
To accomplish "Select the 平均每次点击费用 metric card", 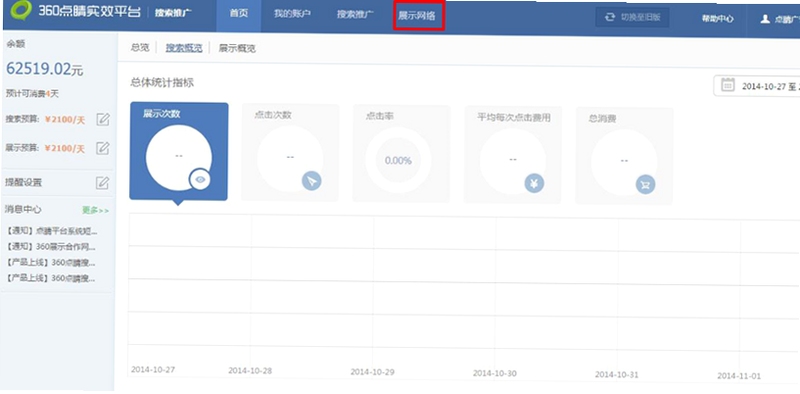I will [513, 155].
